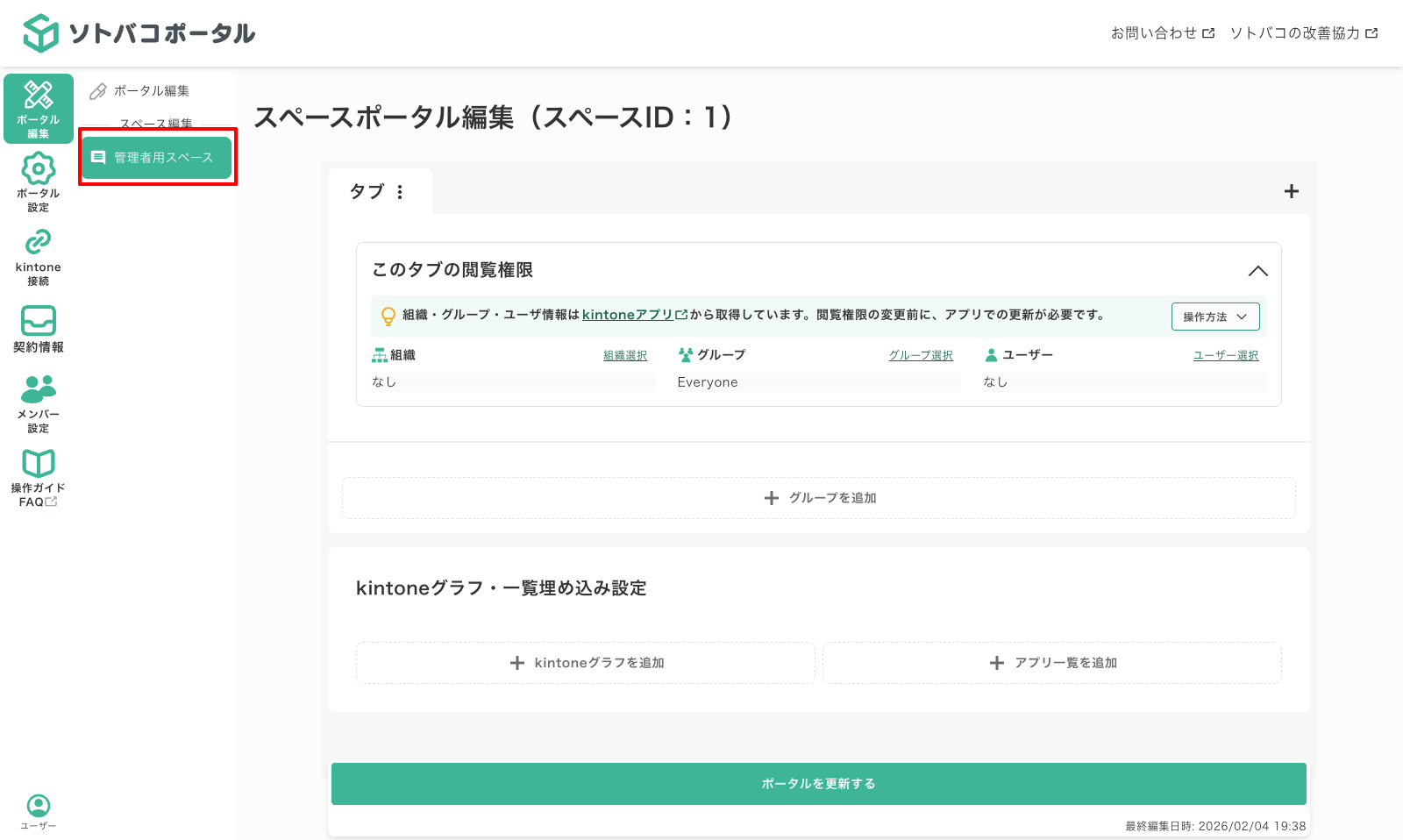The image size is (1403, 840).
Task: Open the 組織選択 link
Action: pos(623,355)
